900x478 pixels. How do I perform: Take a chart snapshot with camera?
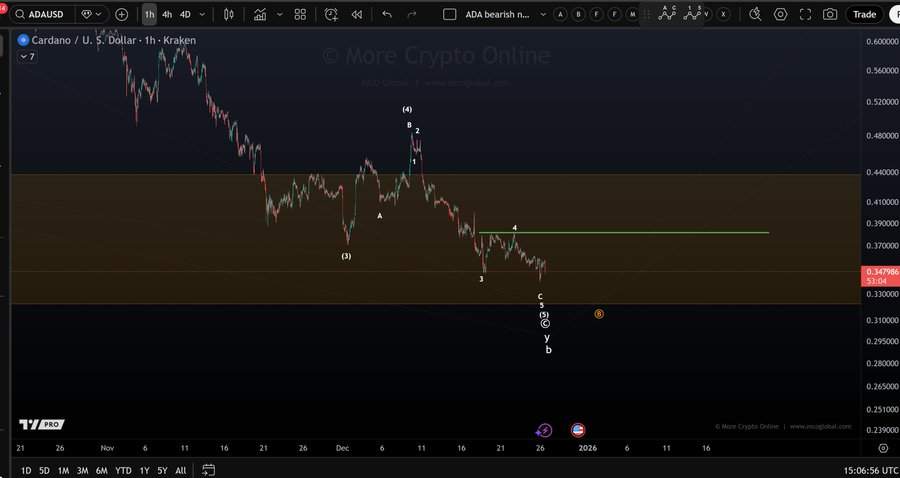830,14
